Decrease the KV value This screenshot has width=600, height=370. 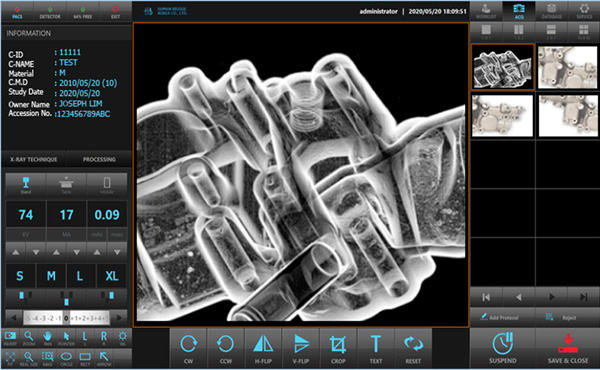point(36,252)
